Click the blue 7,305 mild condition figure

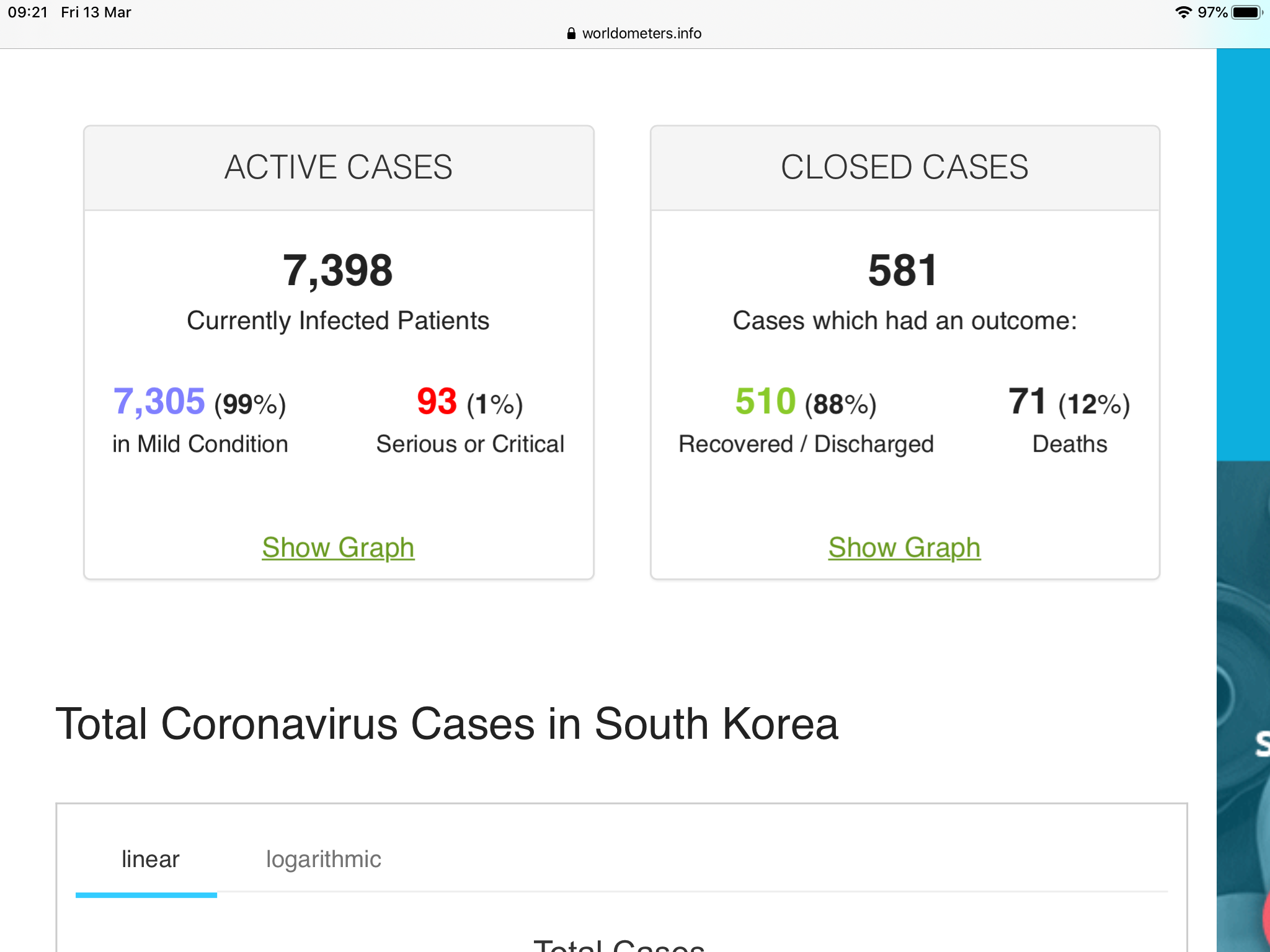[159, 401]
